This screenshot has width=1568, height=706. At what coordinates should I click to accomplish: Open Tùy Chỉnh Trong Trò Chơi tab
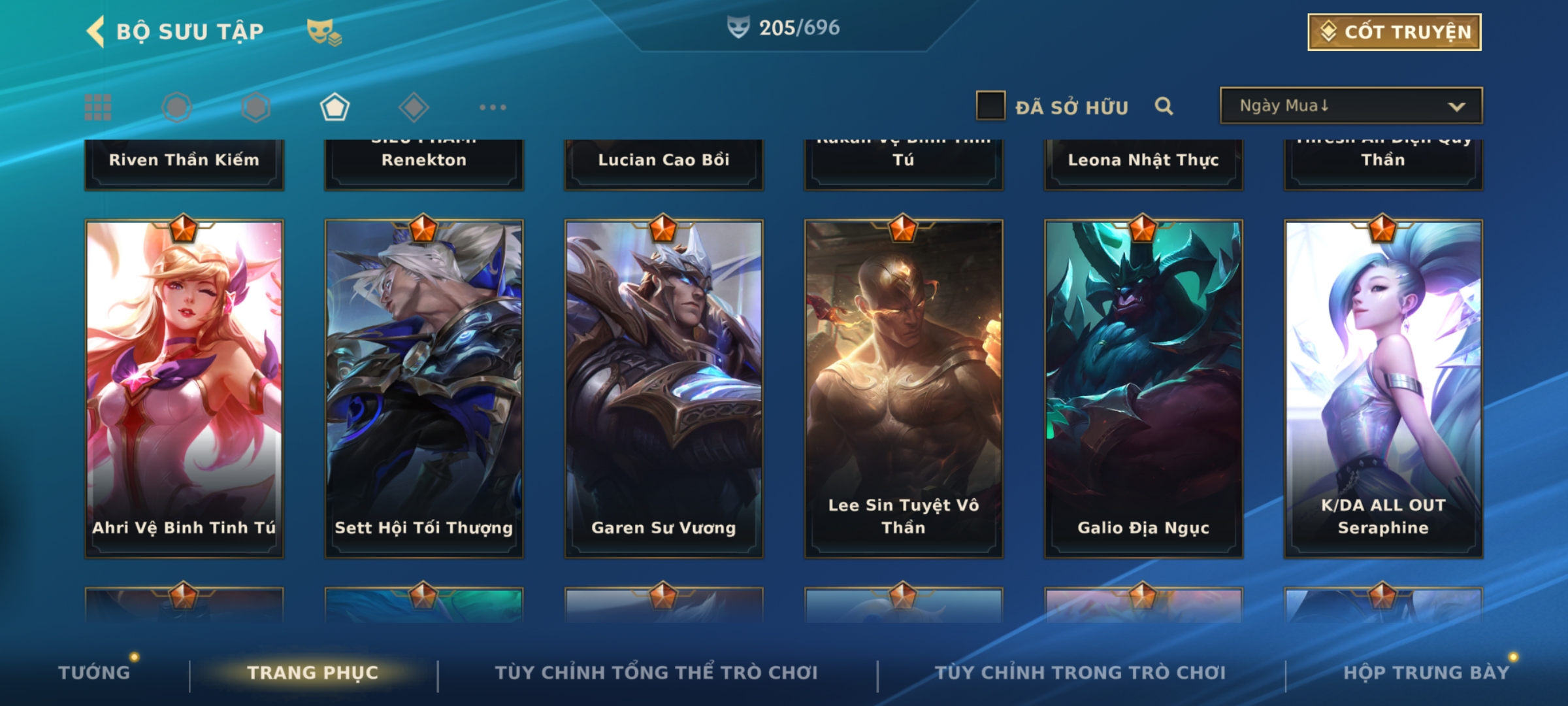click(1081, 672)
